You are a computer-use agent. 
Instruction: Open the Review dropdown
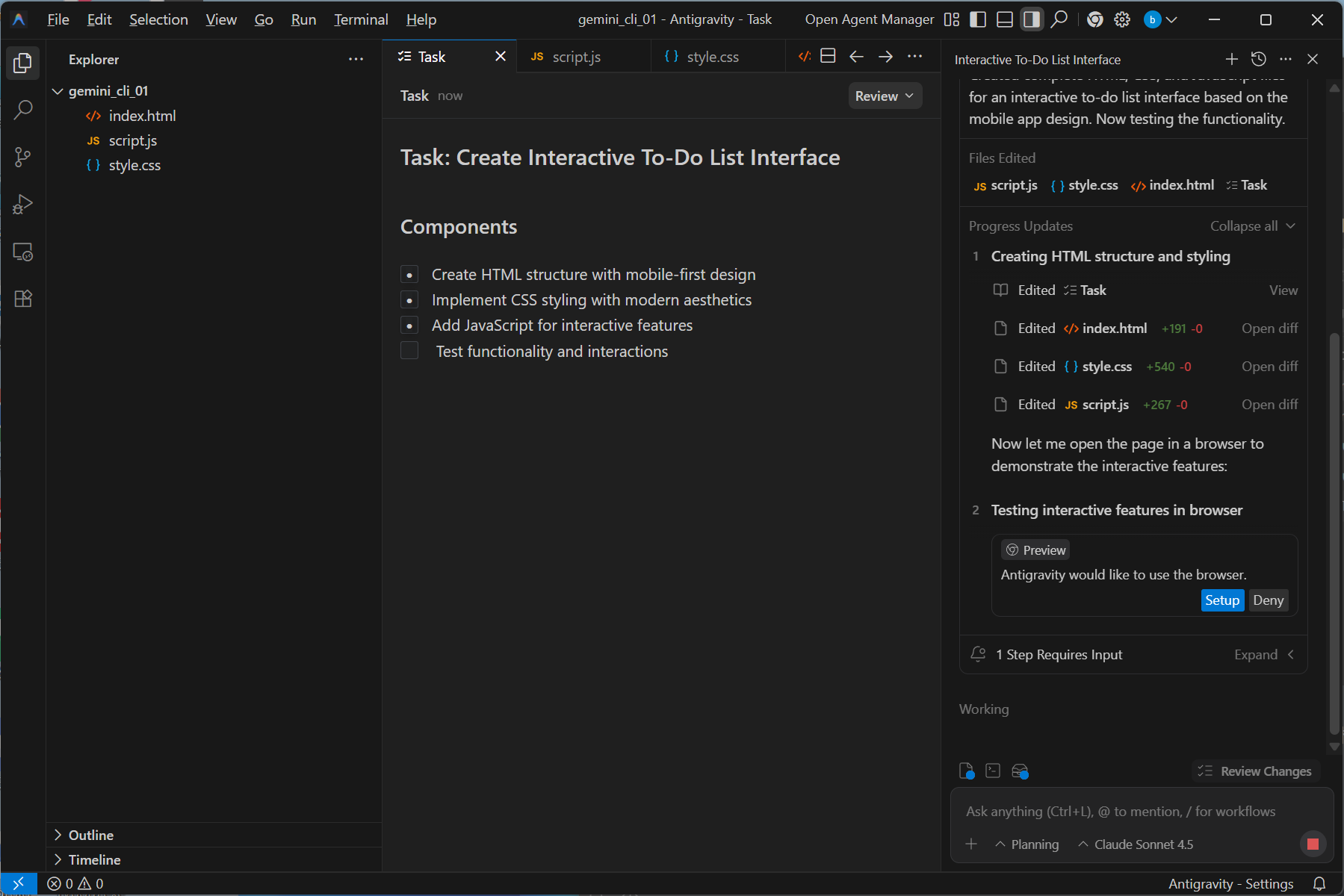coord(885,96)
